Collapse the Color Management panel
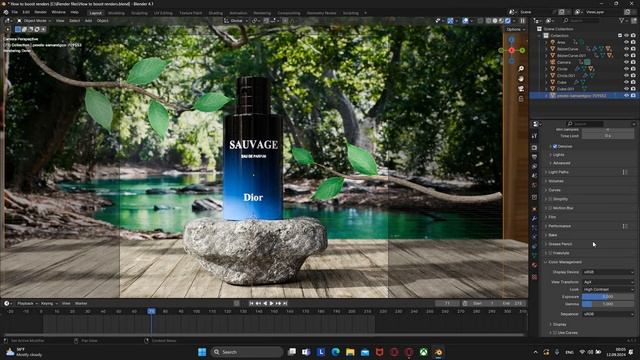 (565, 262)
